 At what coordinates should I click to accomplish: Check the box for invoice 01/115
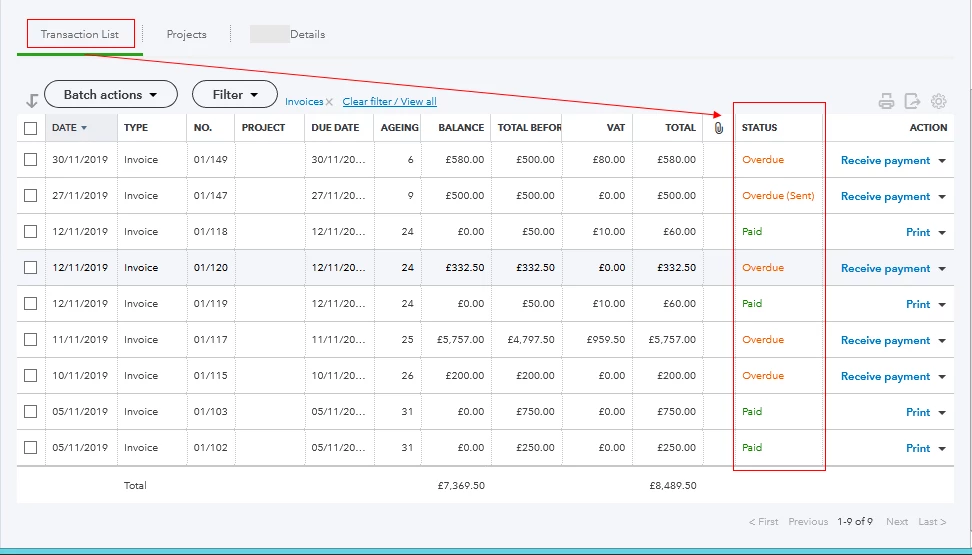point(30,375)
